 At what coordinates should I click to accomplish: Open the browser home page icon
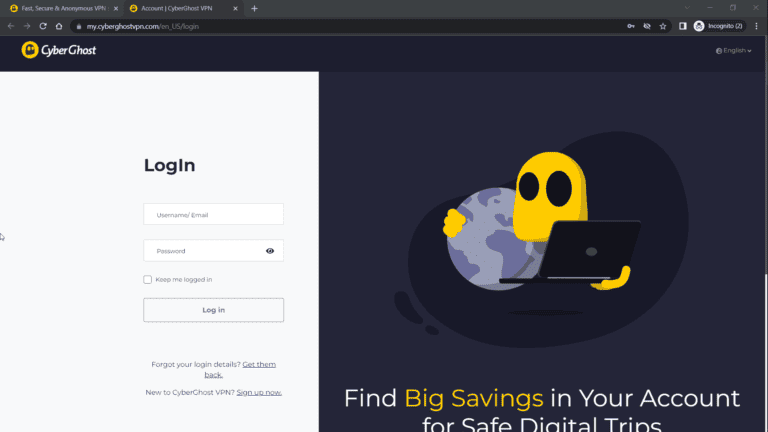tap(59, 26)
